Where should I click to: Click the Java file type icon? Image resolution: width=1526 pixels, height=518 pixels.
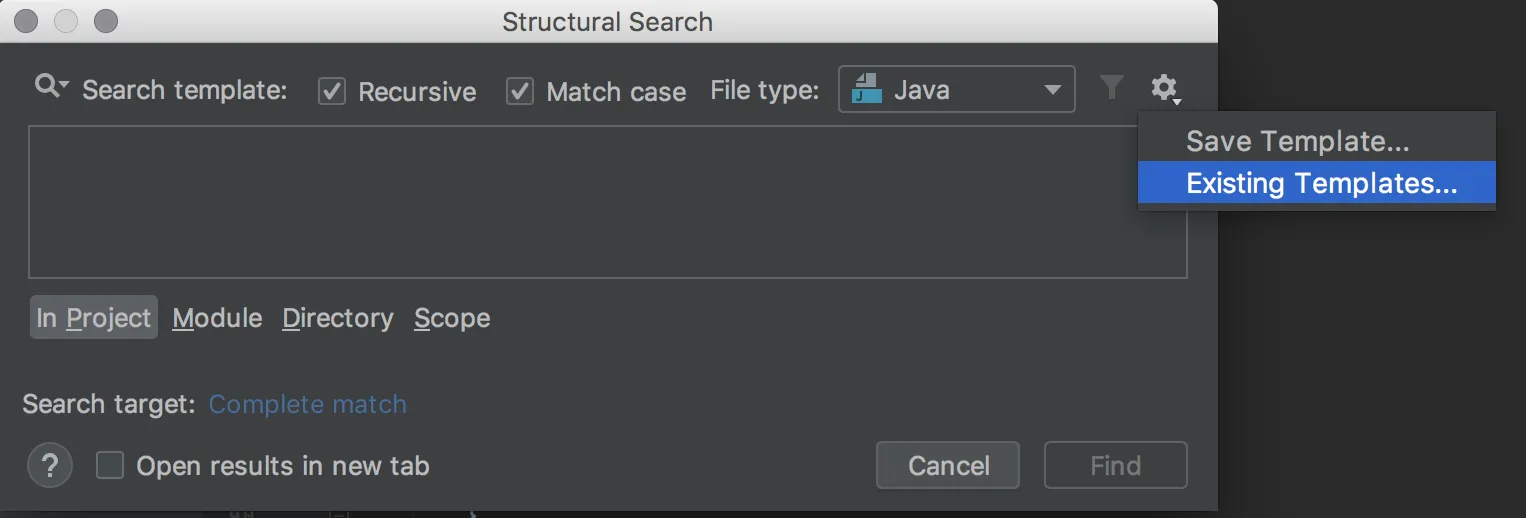tap(866, 90)
